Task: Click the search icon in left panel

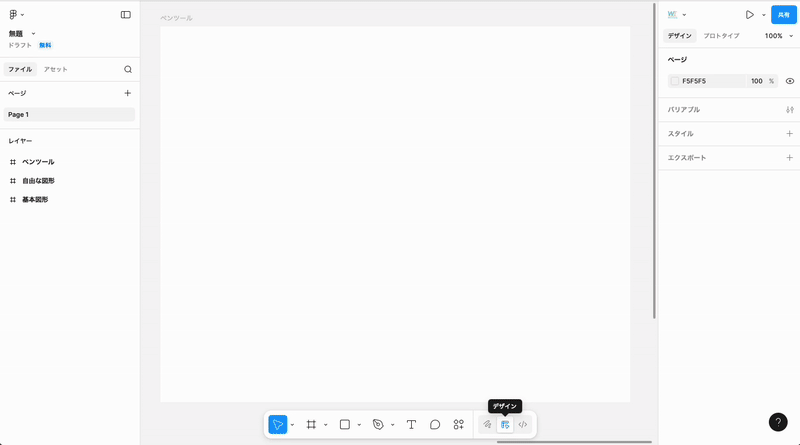Action: coord(128,70)
